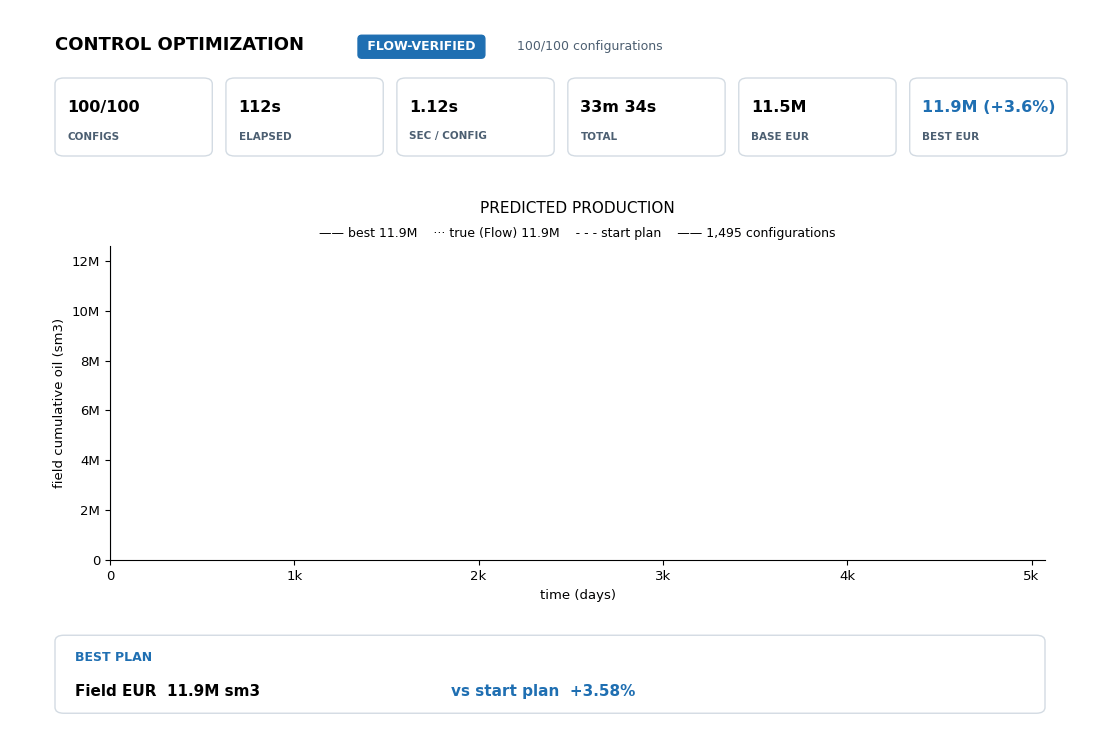Screen dimensions: 1100x750
Task: Click the 6M y-axis tick label
Action: 90,410
